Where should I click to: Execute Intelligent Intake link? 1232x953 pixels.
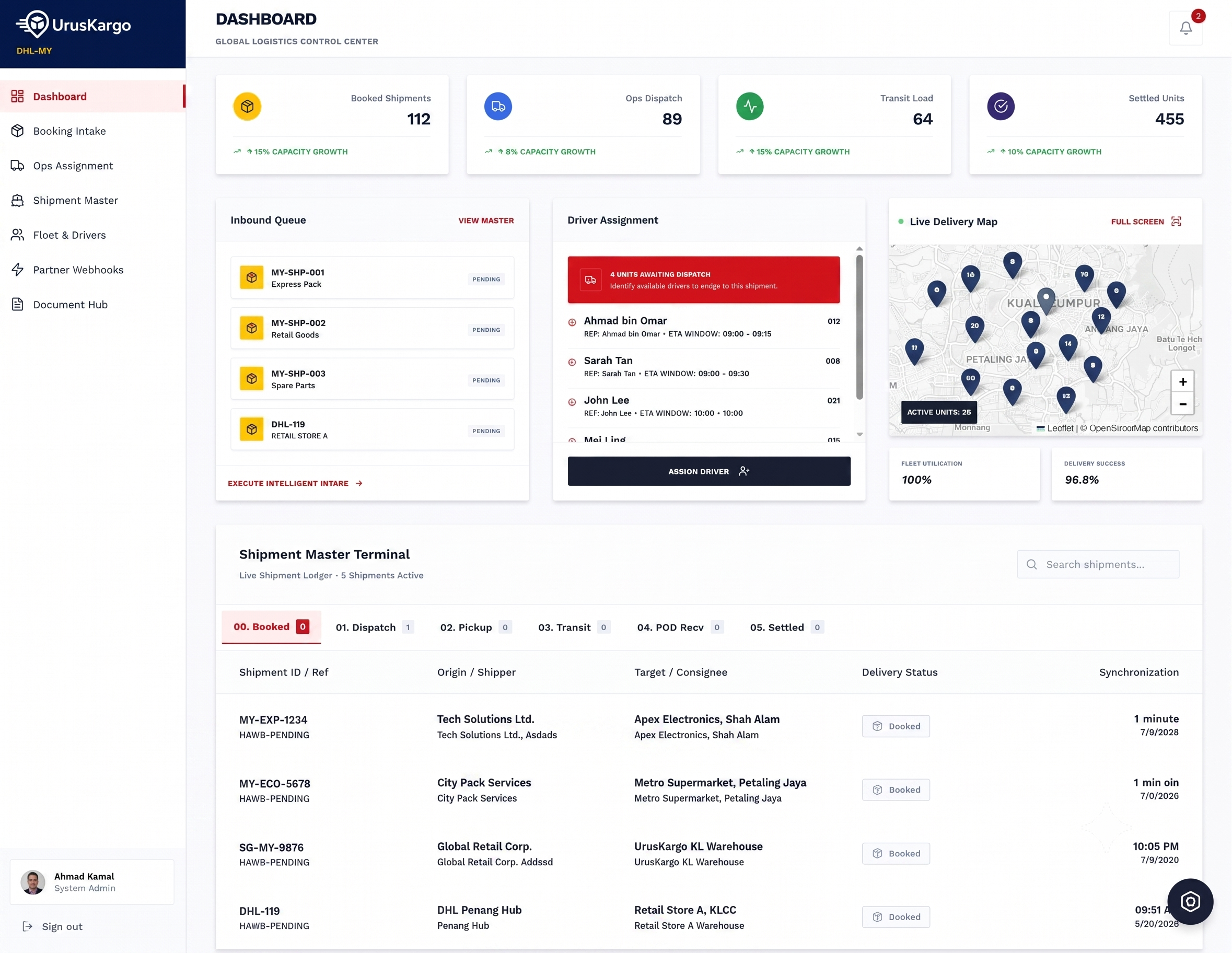[x=295, y=483]
